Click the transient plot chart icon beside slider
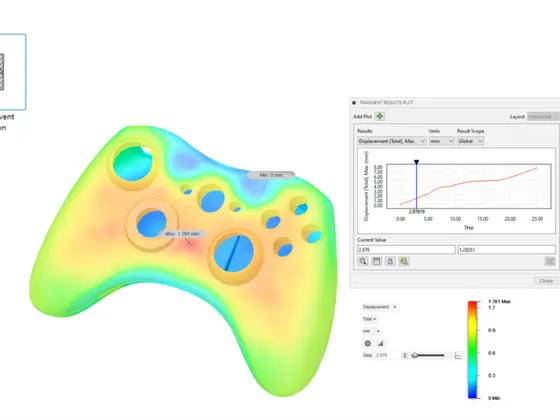Viewport: 560px width, 420px height. pyautogui.click(x=458, y=355)
